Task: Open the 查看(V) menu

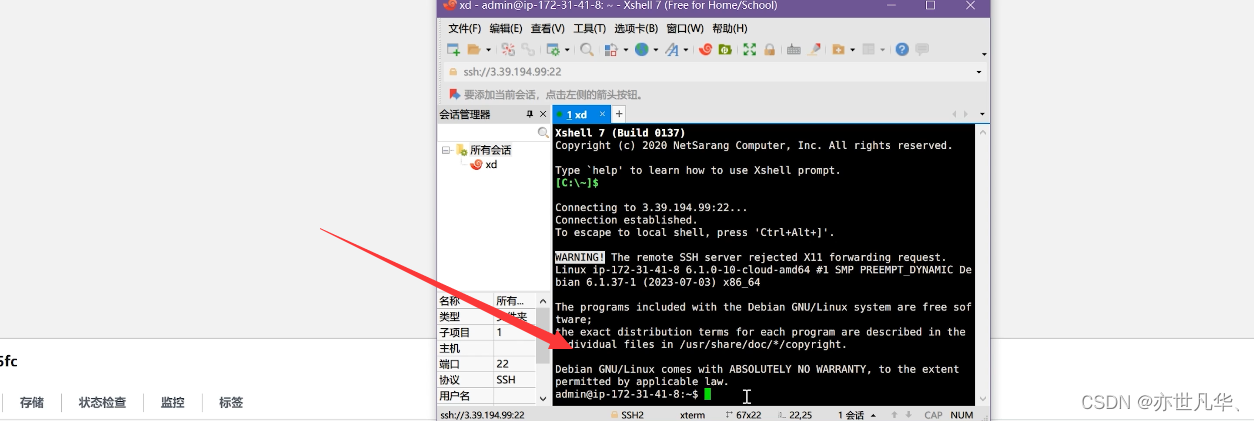Action: pyautogui.click(x=548, y=29)
